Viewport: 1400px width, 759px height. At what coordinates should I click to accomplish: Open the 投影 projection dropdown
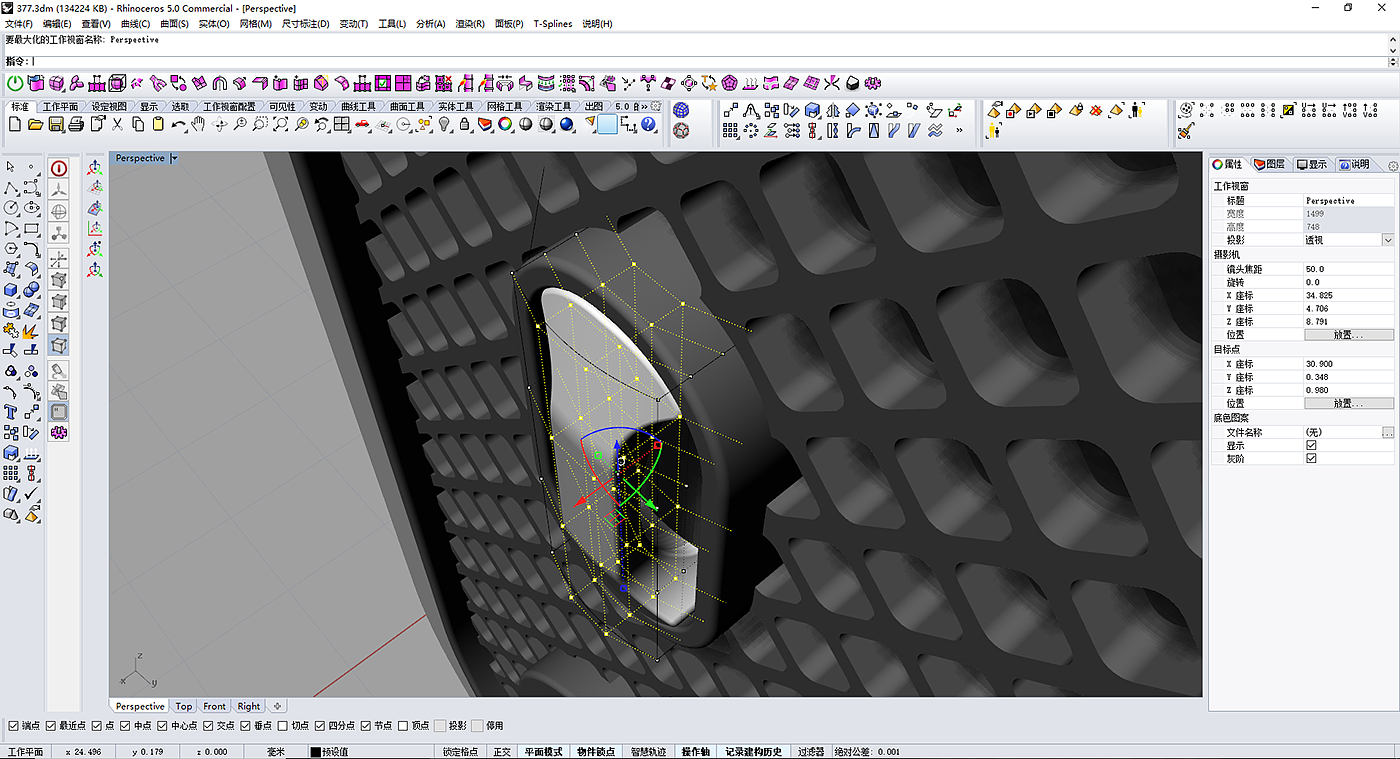point(1387,240)
